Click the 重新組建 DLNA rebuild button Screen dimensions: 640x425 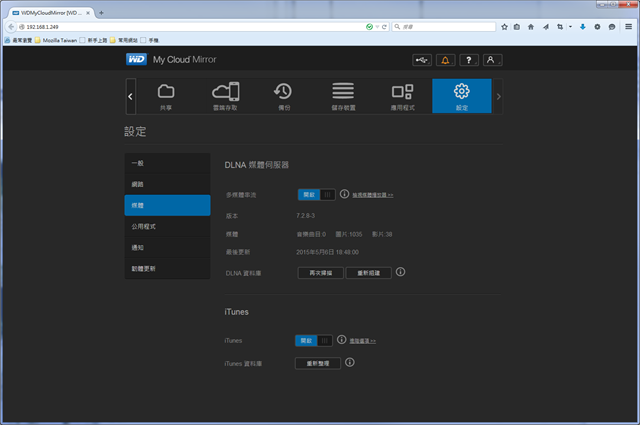[369, 273]
